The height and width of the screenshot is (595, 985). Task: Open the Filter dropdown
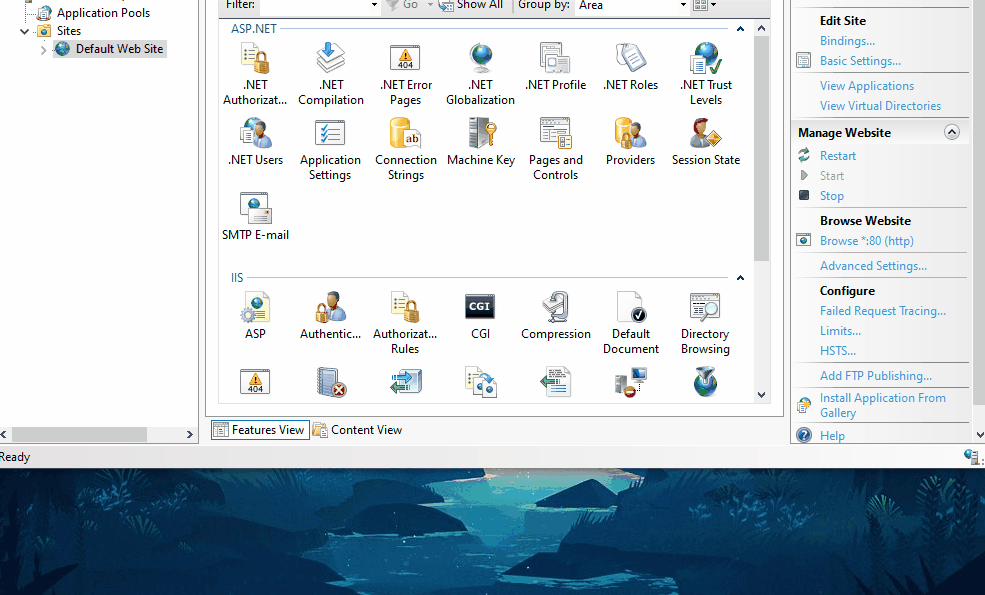(374, 5)
